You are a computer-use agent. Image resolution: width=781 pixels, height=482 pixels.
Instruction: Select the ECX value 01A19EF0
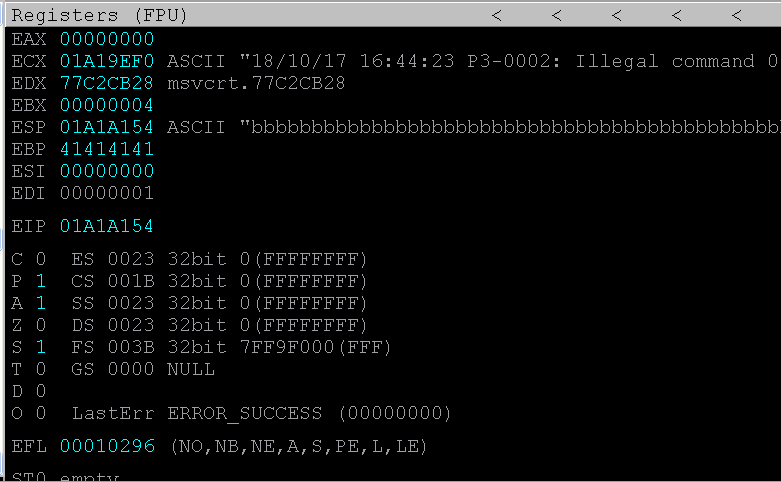[107, 61]
